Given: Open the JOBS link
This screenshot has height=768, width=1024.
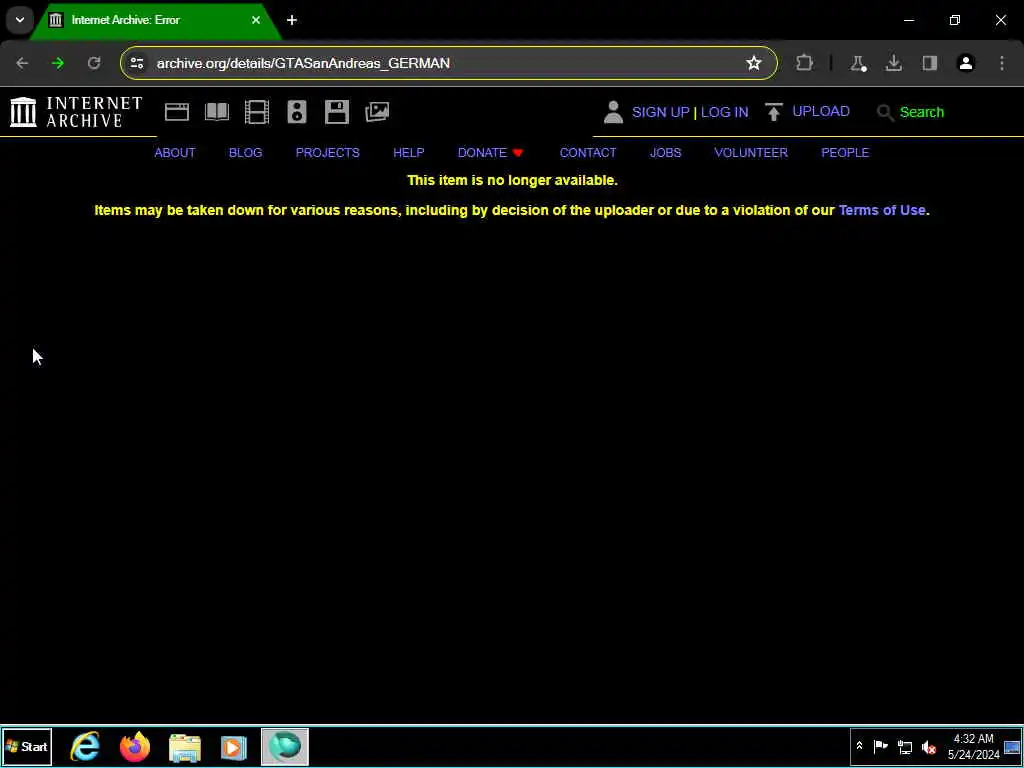Looking at the screenshot, I should click(665, 153).
